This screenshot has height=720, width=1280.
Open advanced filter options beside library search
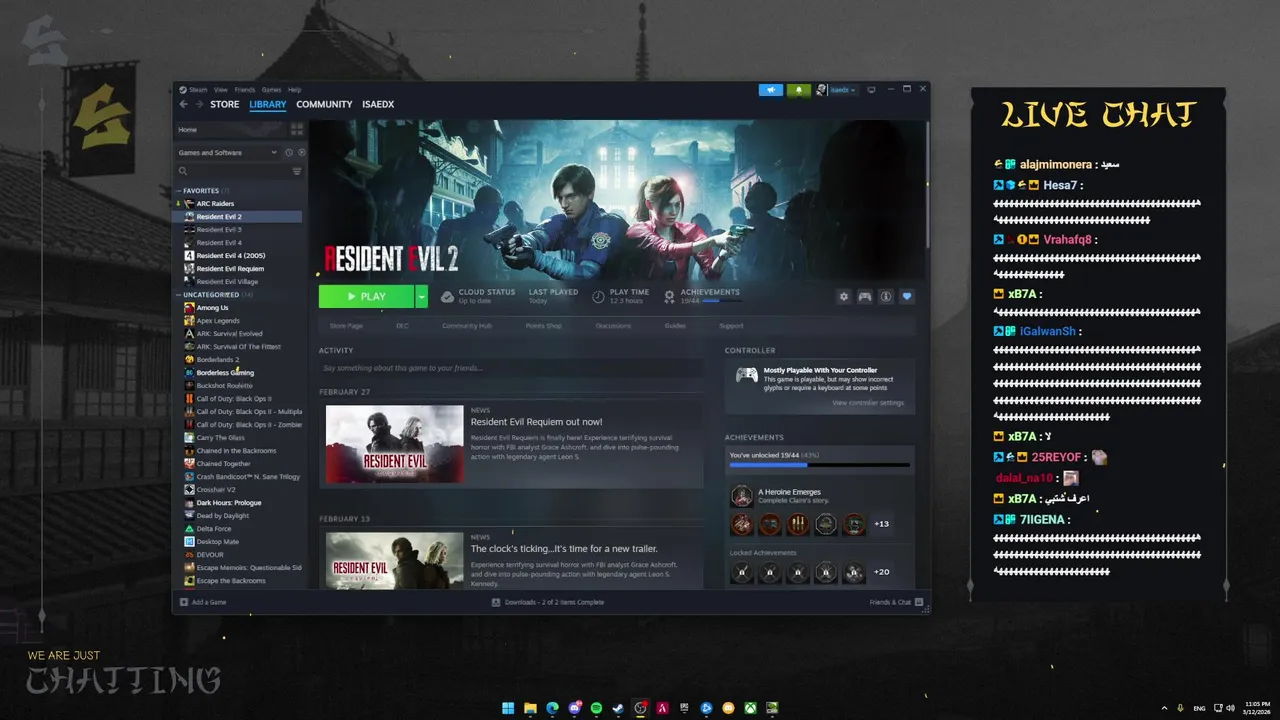(297, 171)
